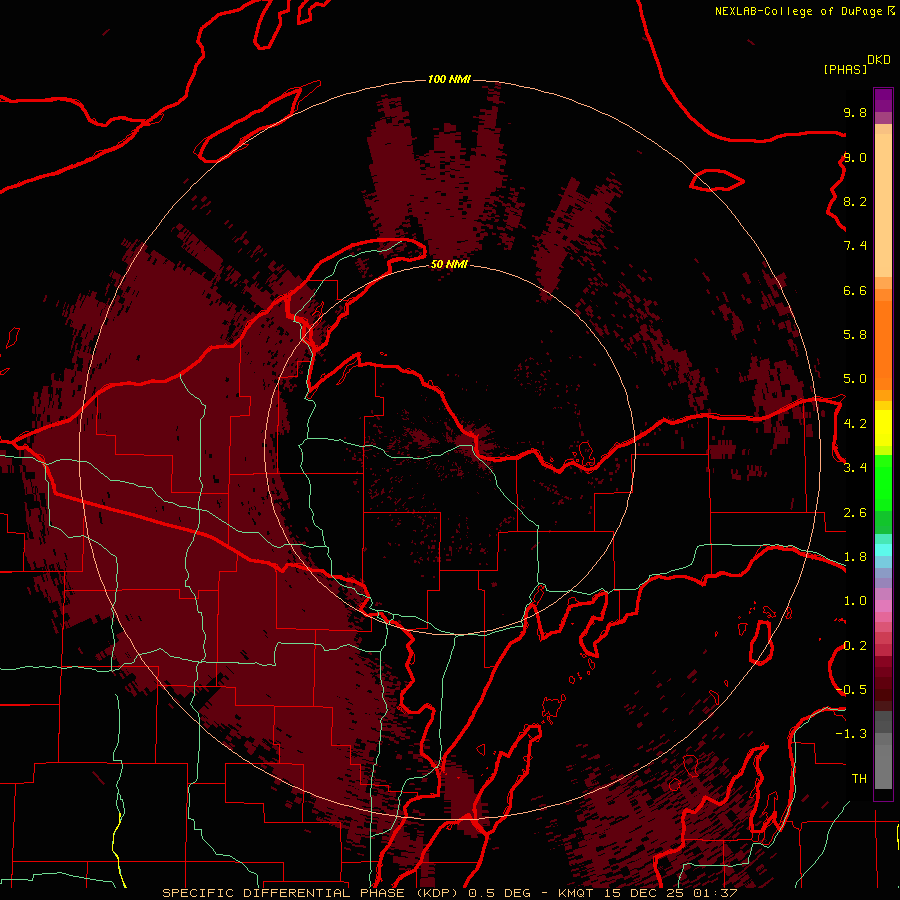This screenshot has width=900, height=900.
Task: Click the 1.0 value on the color scale
Action: click(855, 601)
